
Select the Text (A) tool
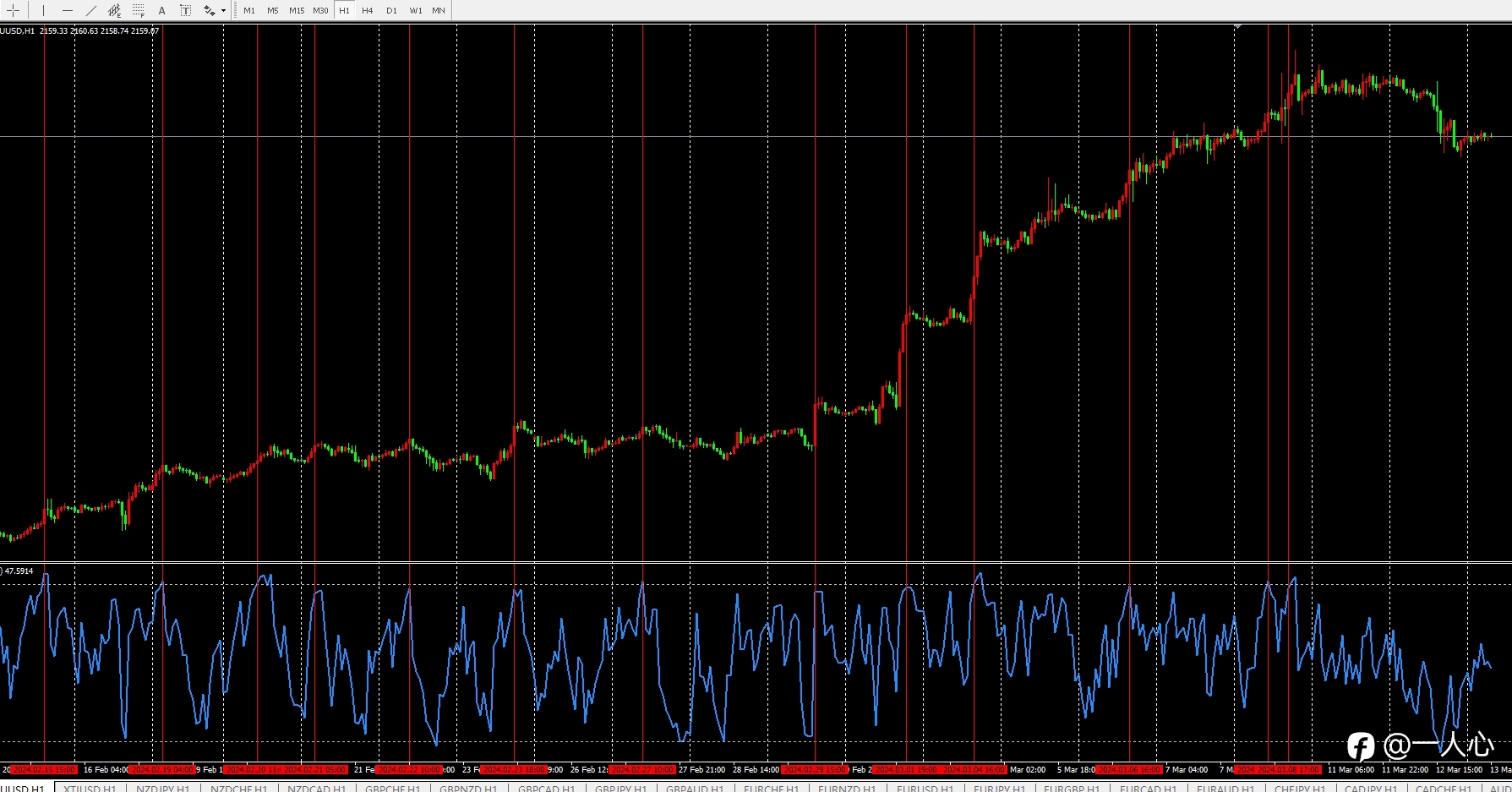pyautogui.click(x=162, y=10)
